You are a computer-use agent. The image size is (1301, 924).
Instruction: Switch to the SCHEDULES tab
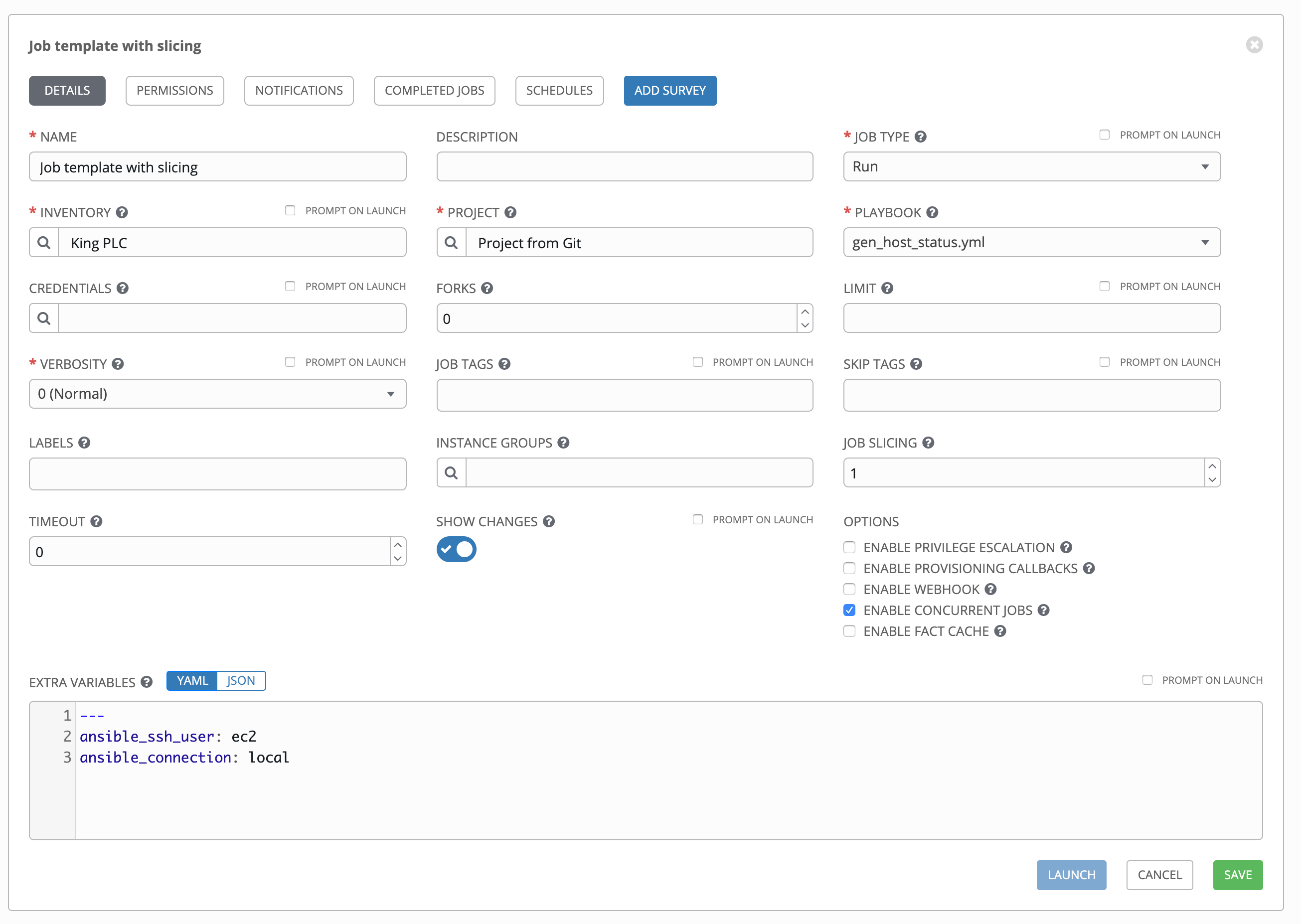coord(558,90)
